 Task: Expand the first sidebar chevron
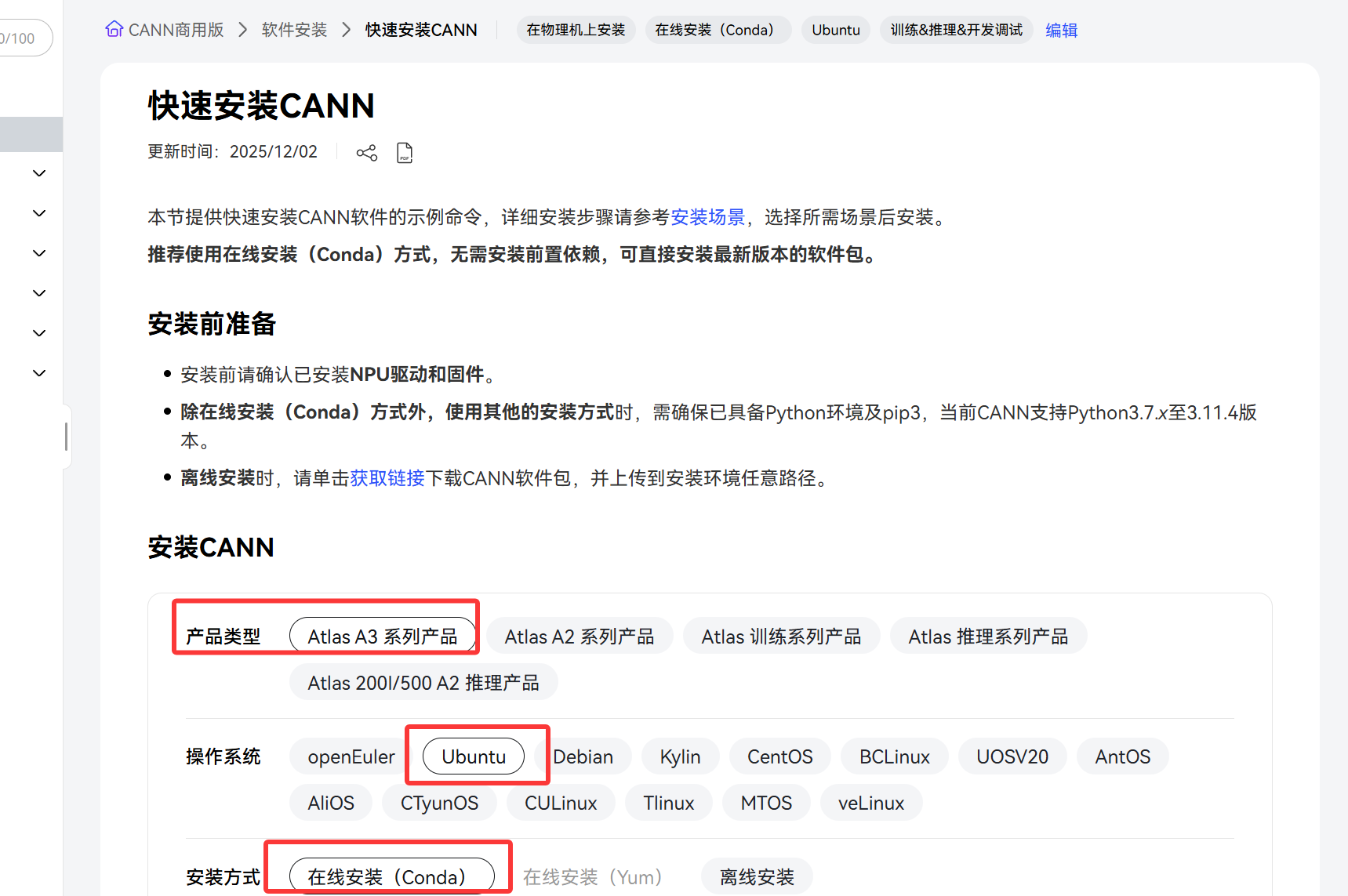tap(39, 173)
